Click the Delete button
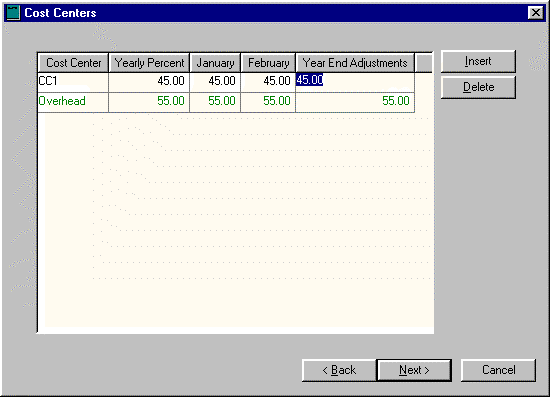551x398 pixels. [478, 87]
